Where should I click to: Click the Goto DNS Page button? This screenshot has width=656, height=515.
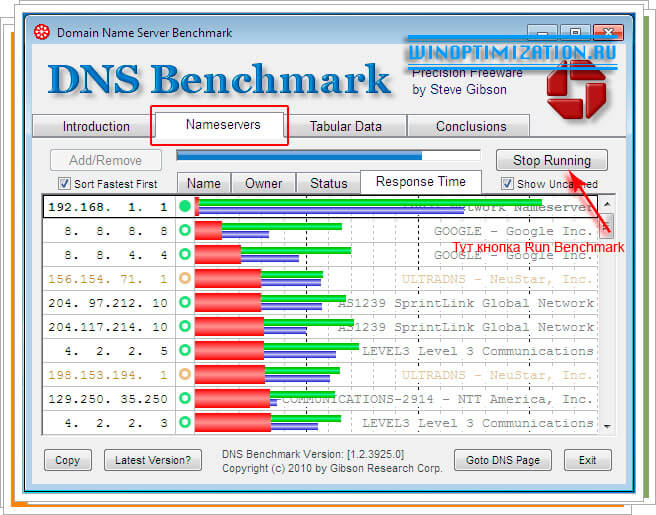tap(502, 461)
